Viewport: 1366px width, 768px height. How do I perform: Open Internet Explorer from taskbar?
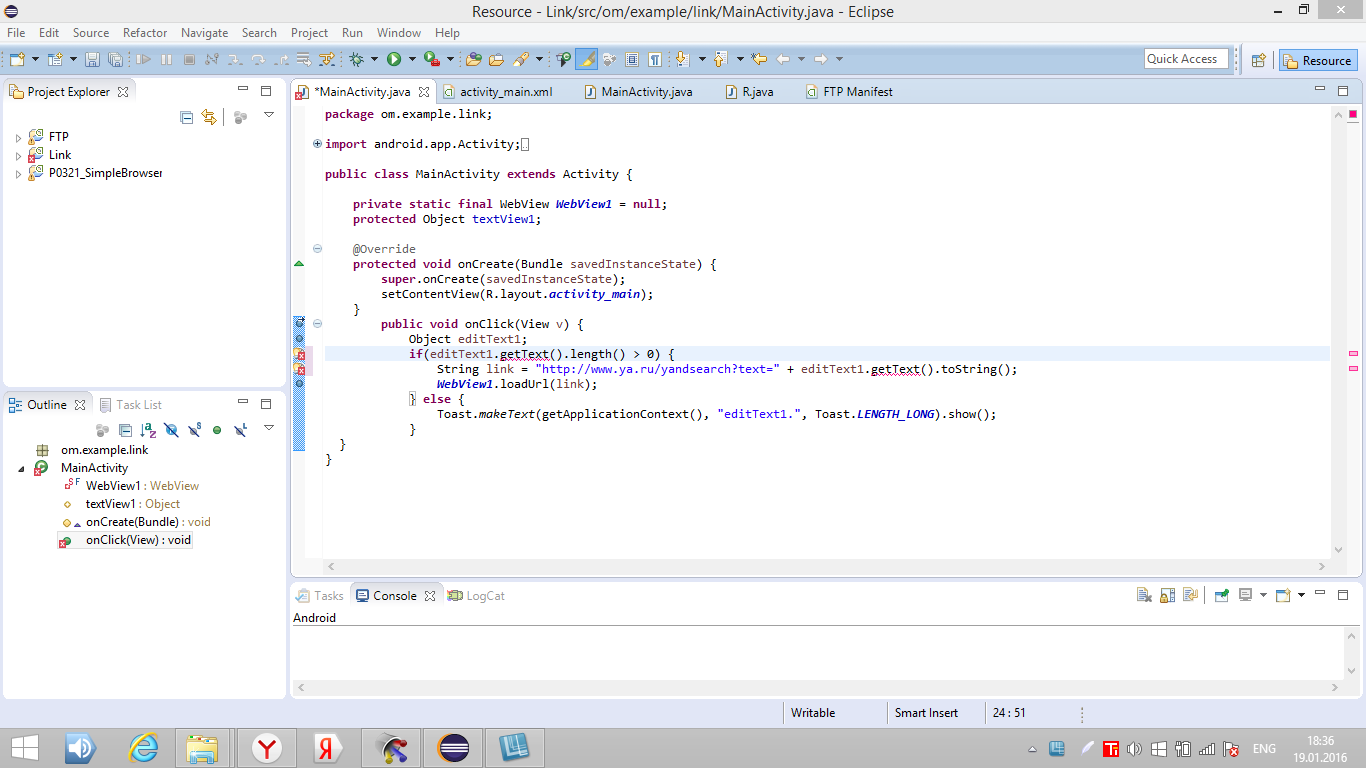point(145,748)
